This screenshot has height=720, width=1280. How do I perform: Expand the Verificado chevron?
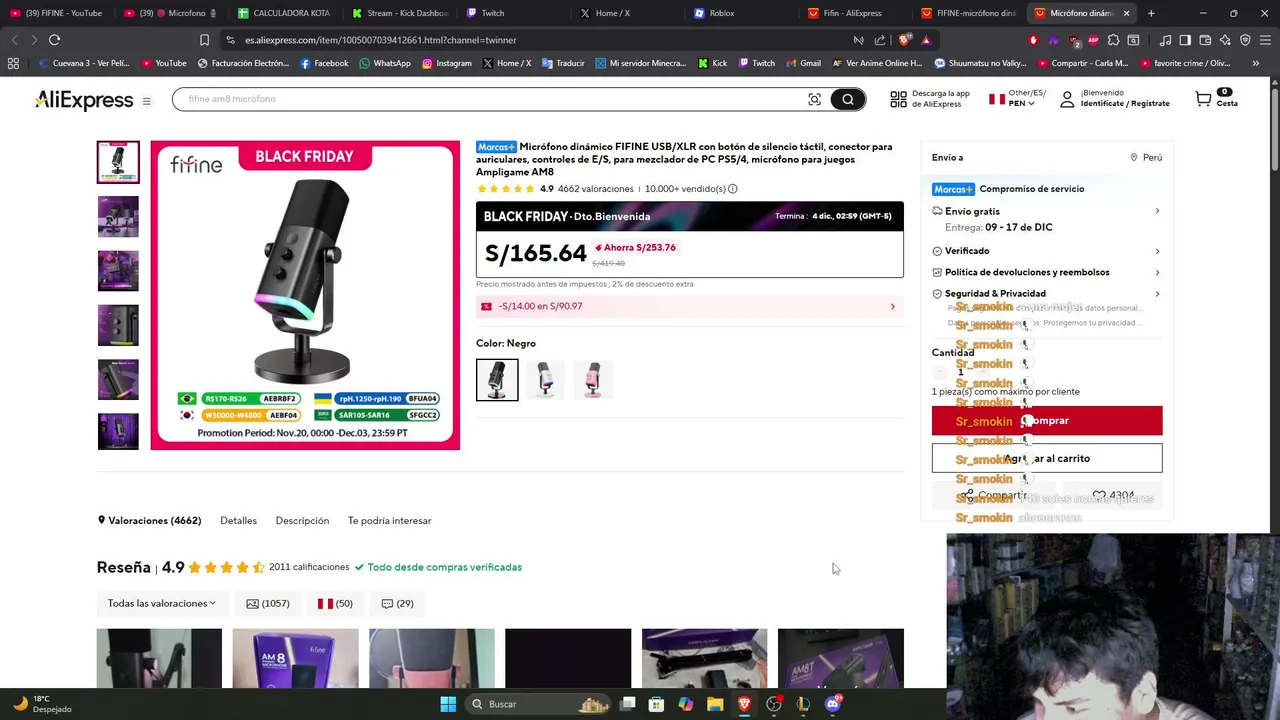coord(1157,251)
